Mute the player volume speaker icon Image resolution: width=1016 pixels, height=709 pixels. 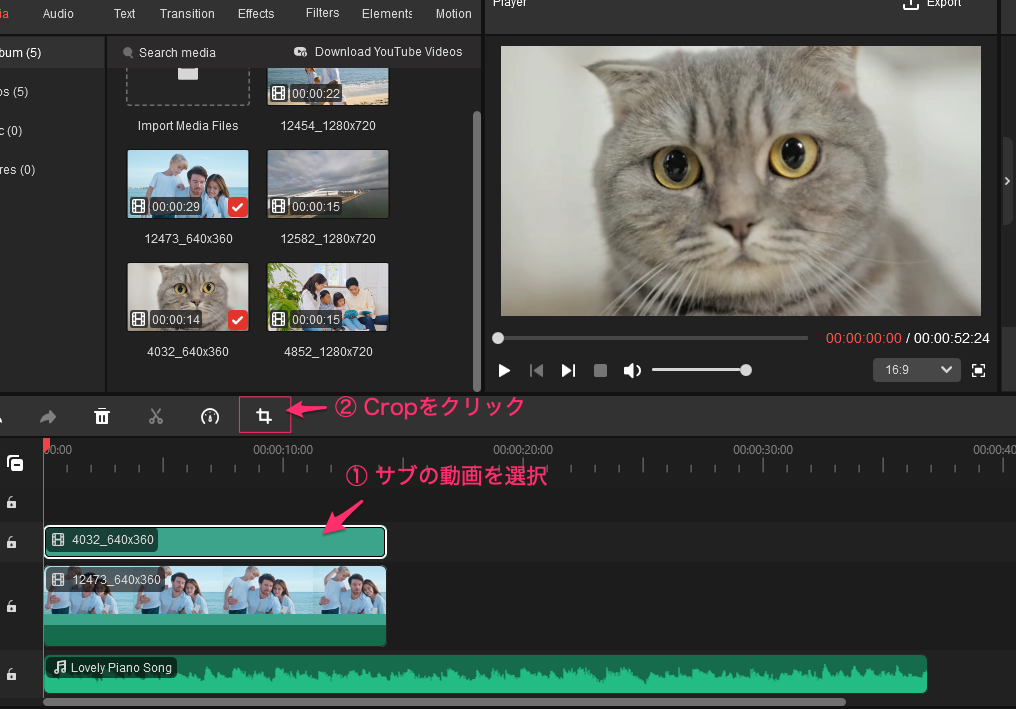tap(632, 370)
